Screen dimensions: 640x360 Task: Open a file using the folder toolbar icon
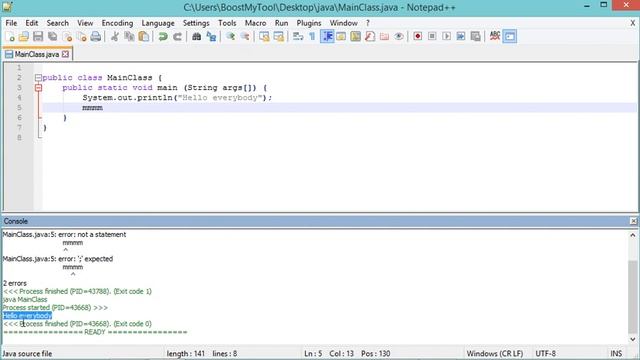click(24, 37)
